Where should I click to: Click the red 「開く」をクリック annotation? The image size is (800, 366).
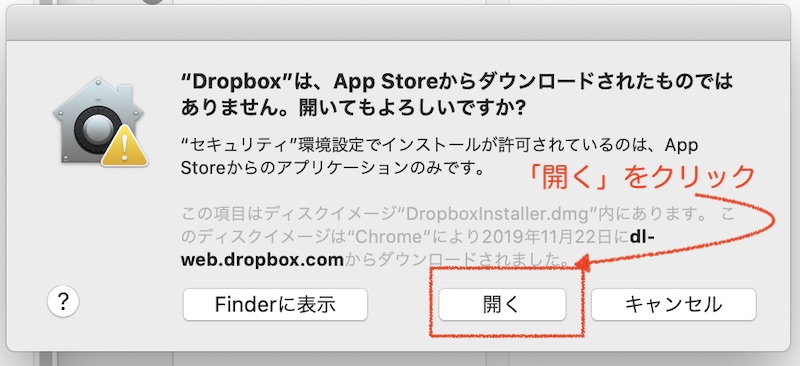[641, 178]
